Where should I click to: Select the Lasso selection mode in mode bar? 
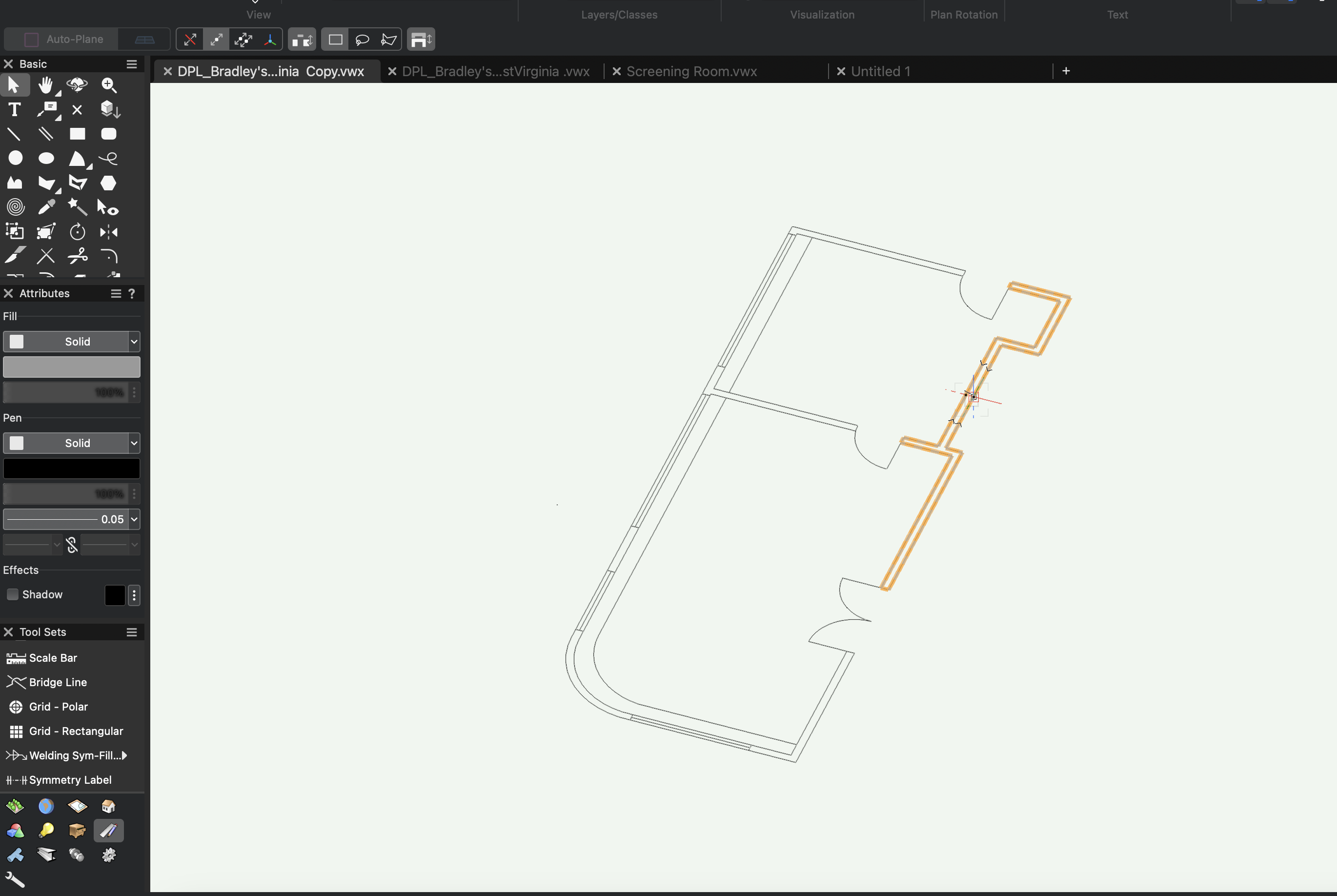pyautogui.click(x=362, y=39)
